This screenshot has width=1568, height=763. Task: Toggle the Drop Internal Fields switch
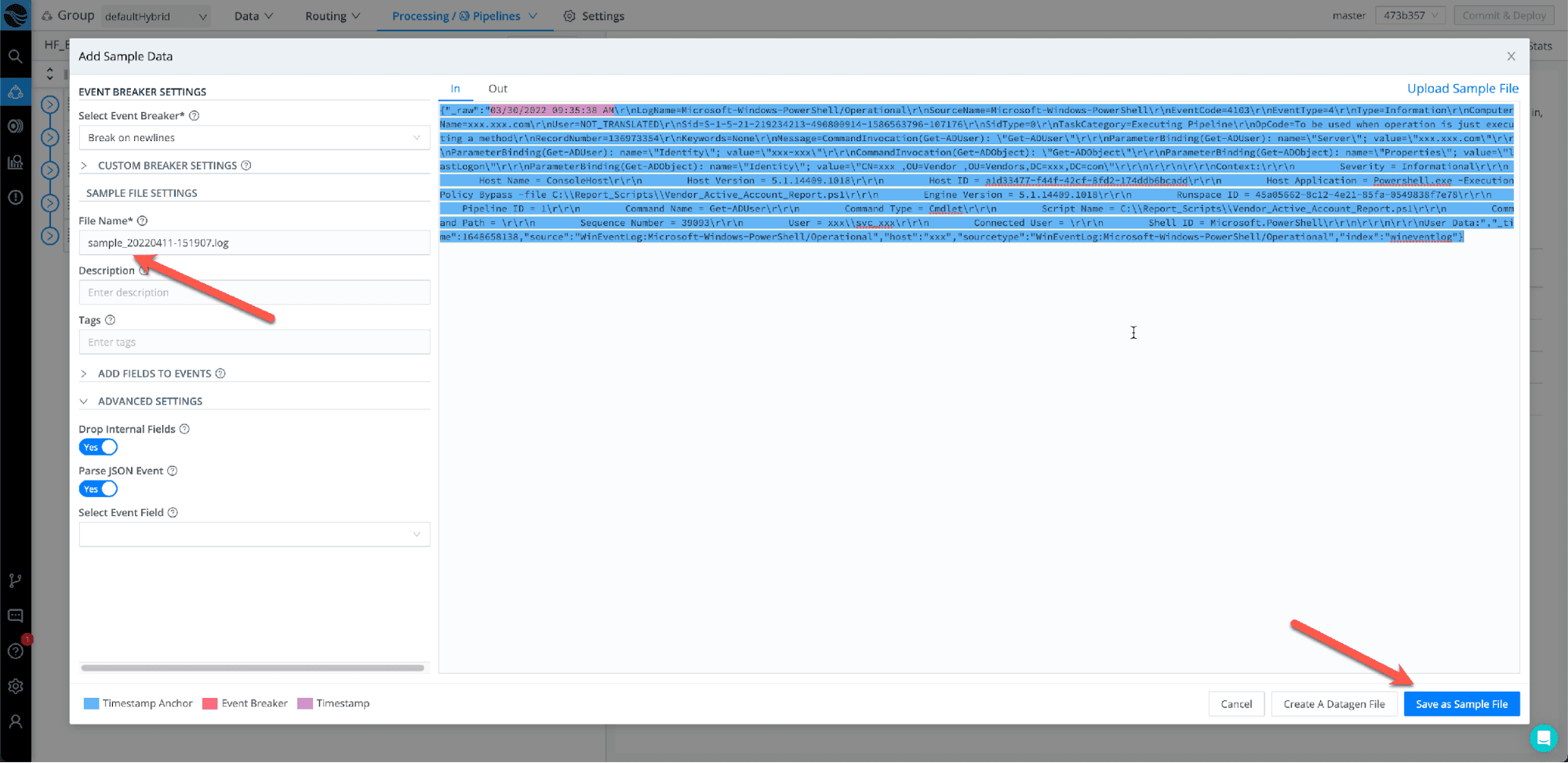tap(98, 447)
